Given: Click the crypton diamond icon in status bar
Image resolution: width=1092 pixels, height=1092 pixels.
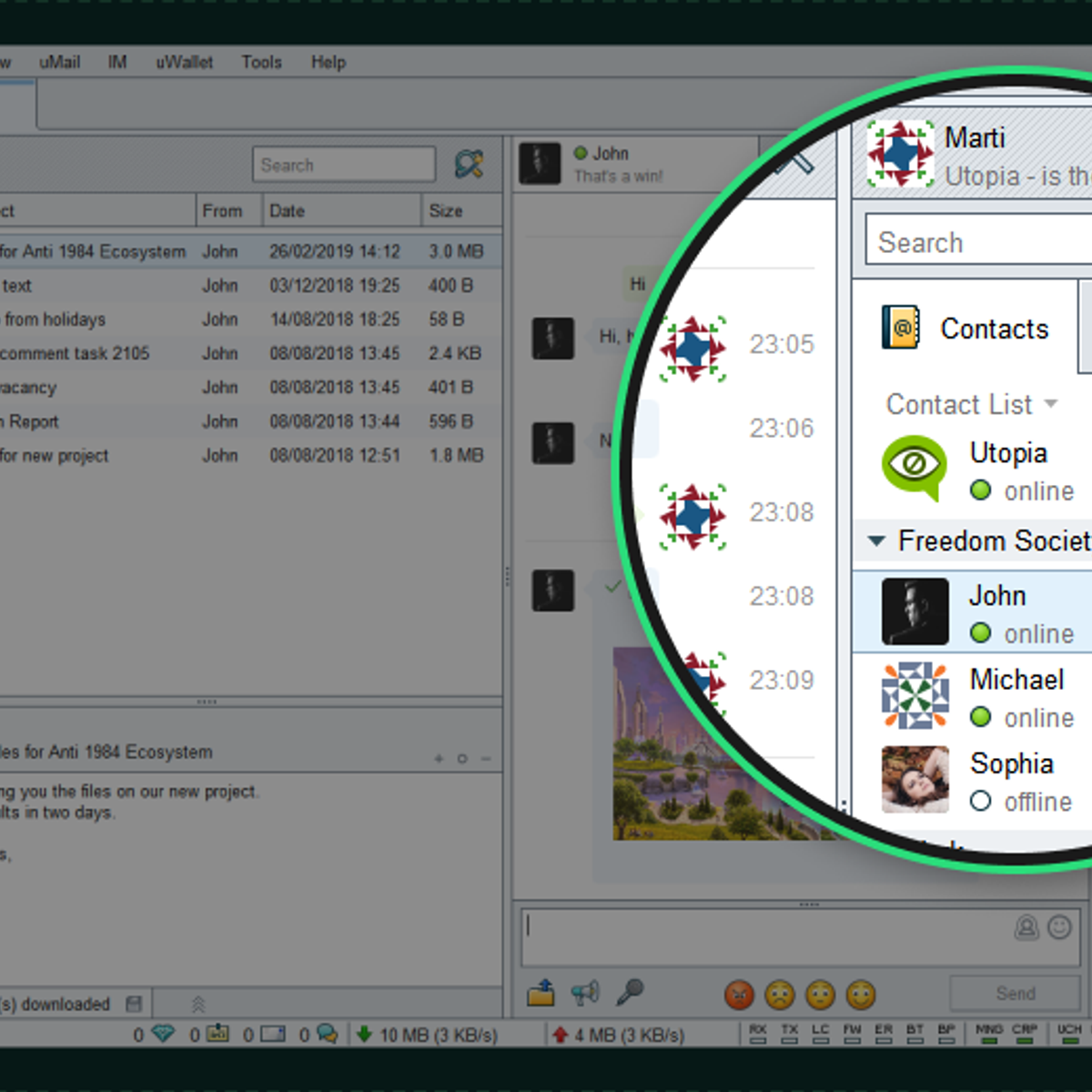Looking at the screenshot, I should [163, 1034].
